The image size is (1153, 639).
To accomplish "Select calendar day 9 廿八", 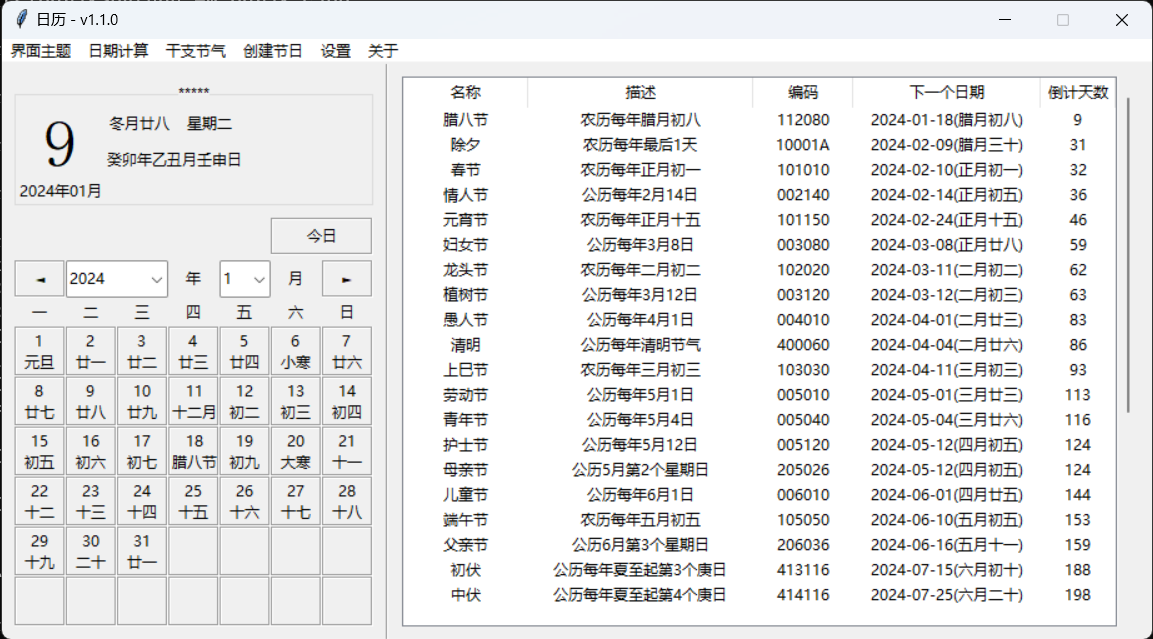I will tap(90, 401).
